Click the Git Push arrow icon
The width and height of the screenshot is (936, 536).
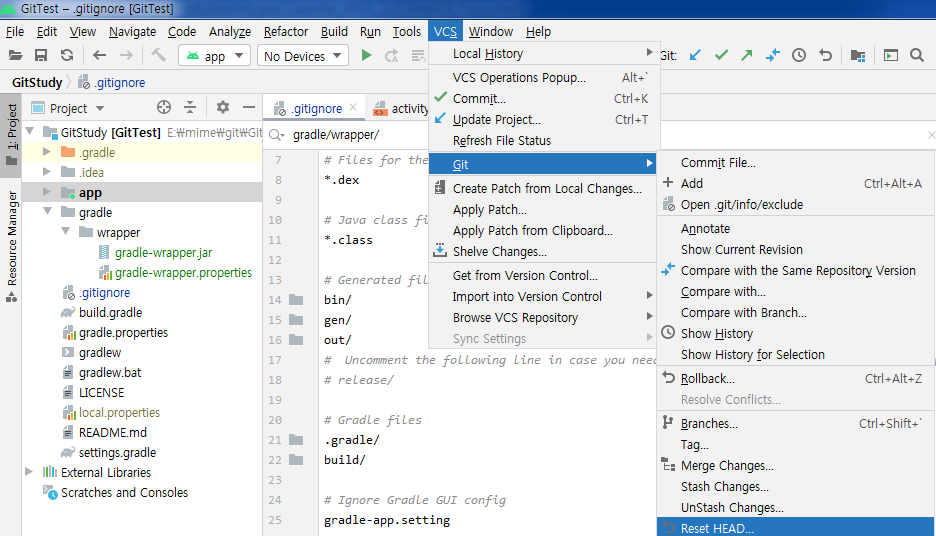tap(747, 56)
